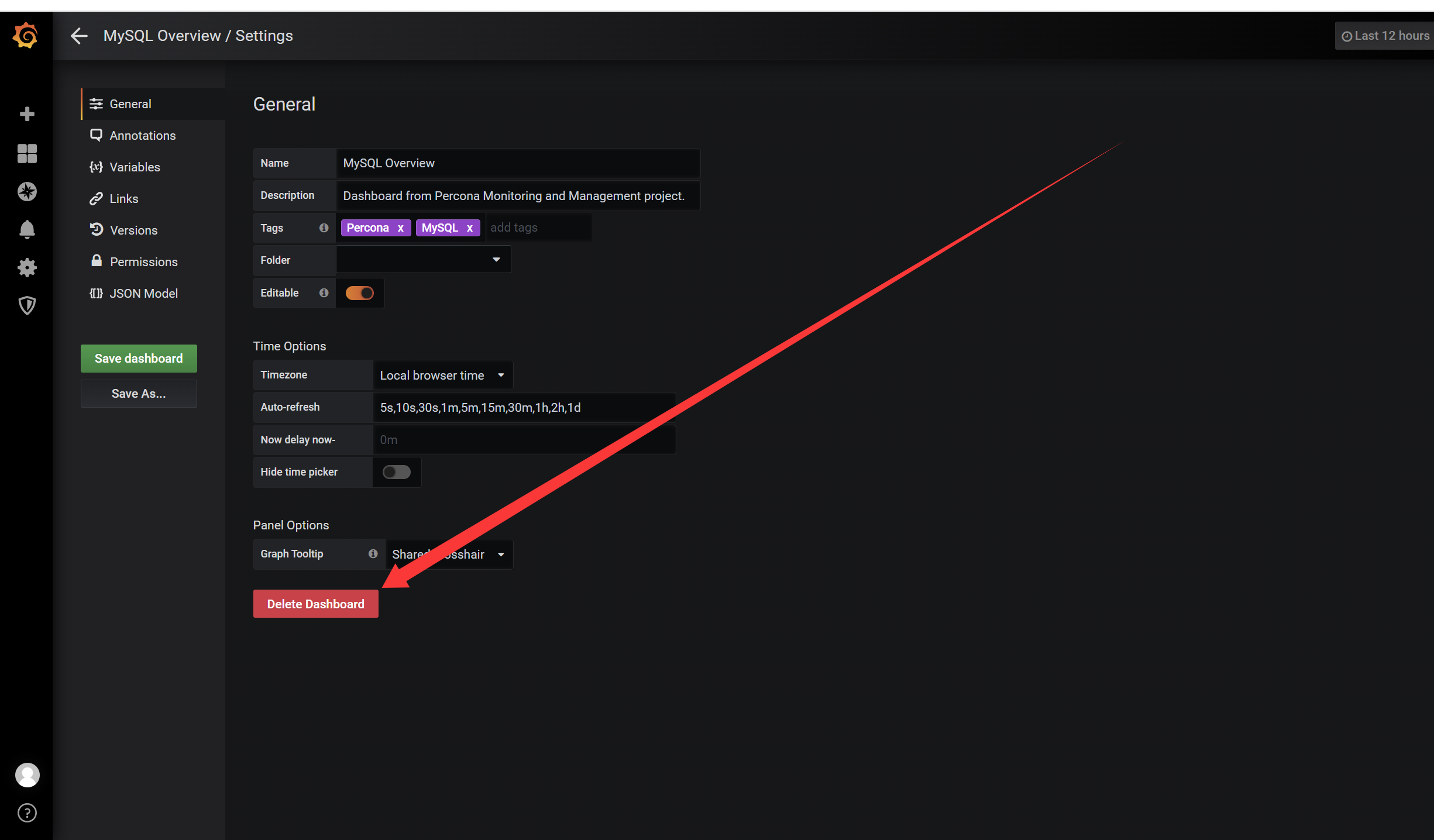1434x840 pixels.
Task: Open the Explore compass icon
Action: click(27, 191)
